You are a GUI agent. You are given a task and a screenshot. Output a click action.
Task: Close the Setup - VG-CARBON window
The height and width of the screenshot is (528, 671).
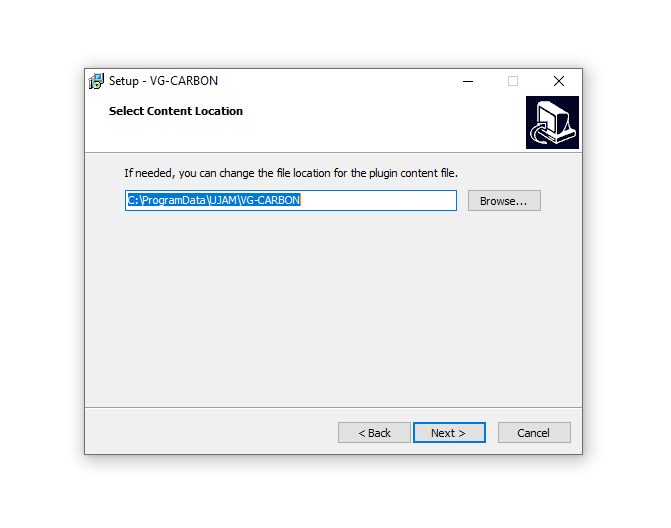(x=558, y=81)
